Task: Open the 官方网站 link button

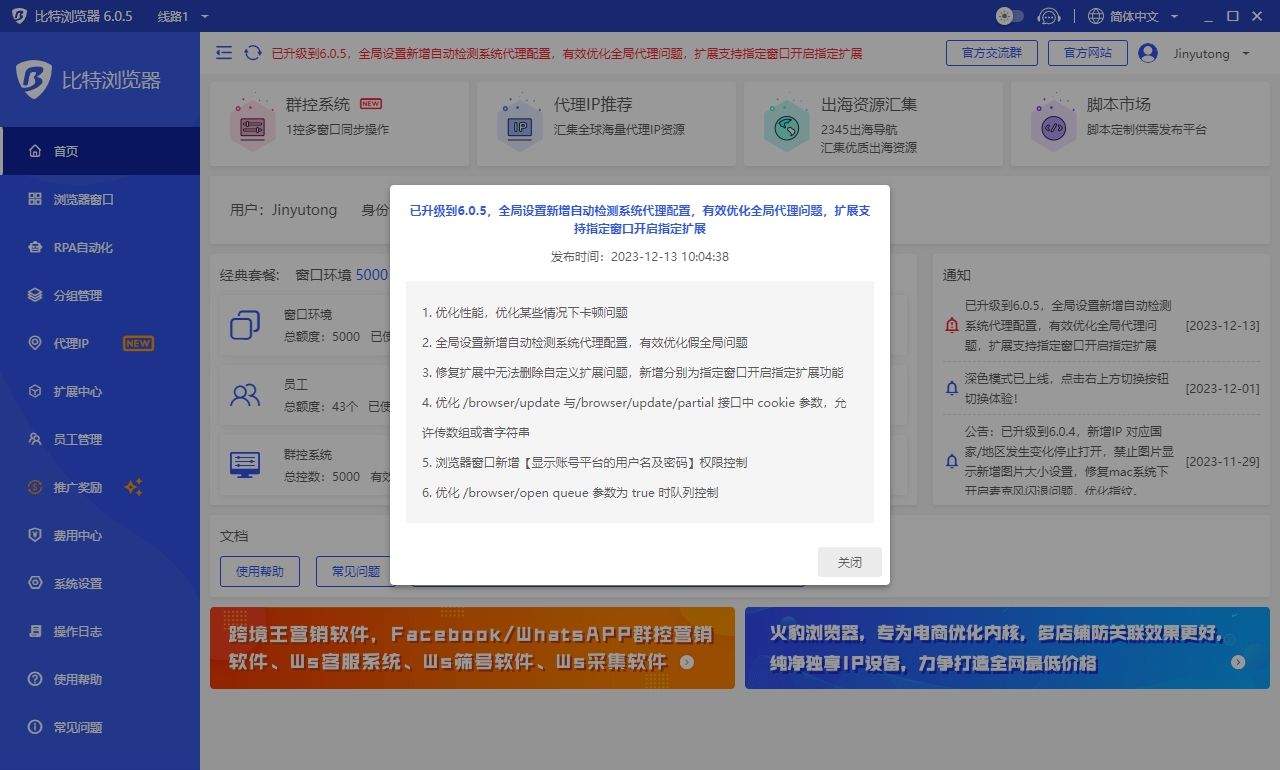Action: [1087, 53]
